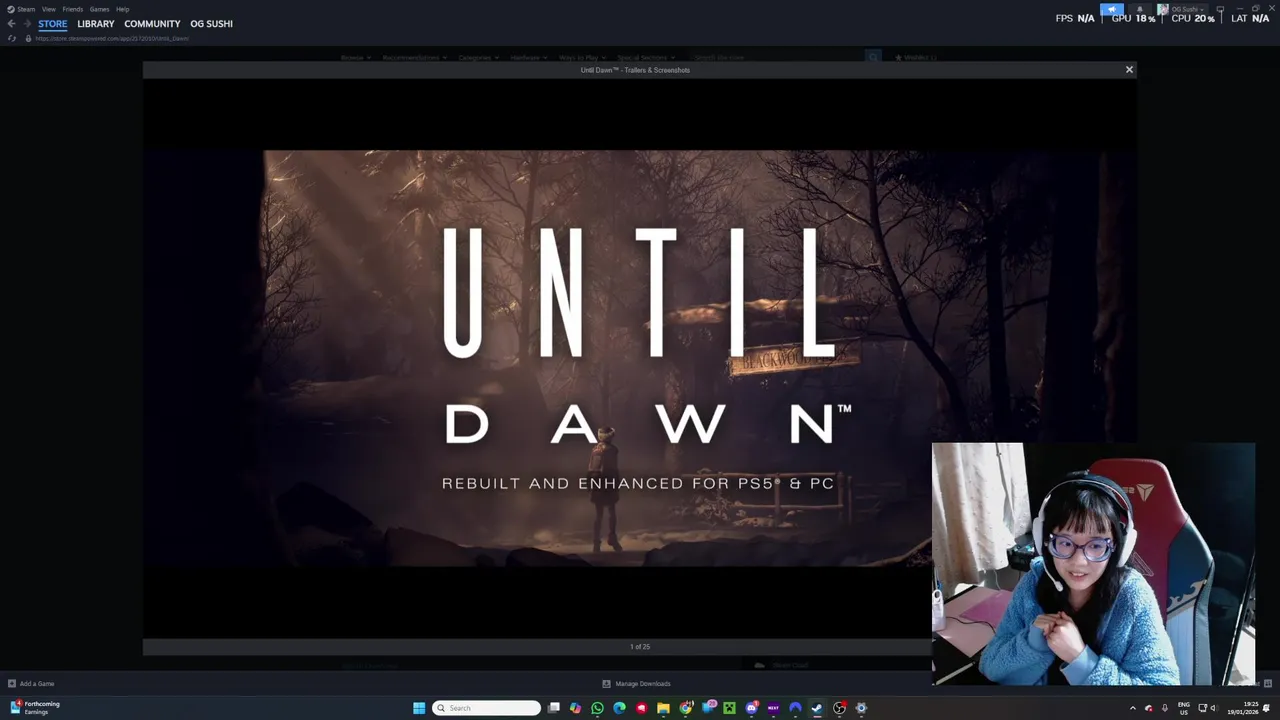Image resolution: width=1280 pixels, height=720 pixels.
Task: Go to the LIBRARY tab
Action: (x=96, y=24)
